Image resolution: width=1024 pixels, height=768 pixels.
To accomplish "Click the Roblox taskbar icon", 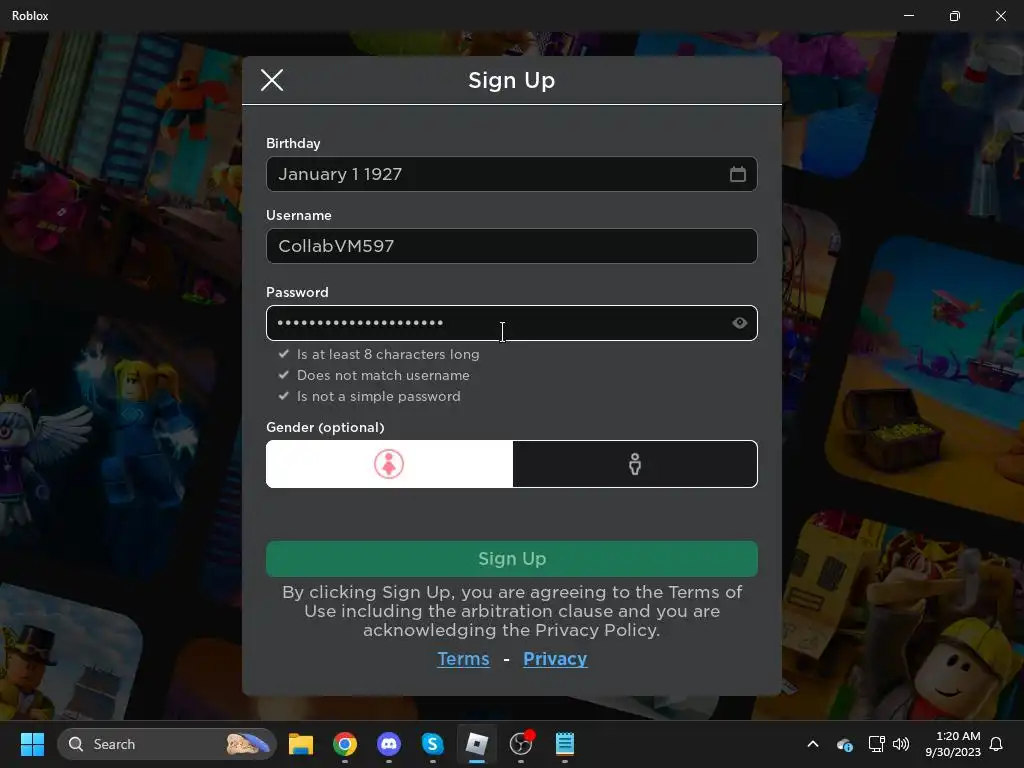I will point(477,744).
